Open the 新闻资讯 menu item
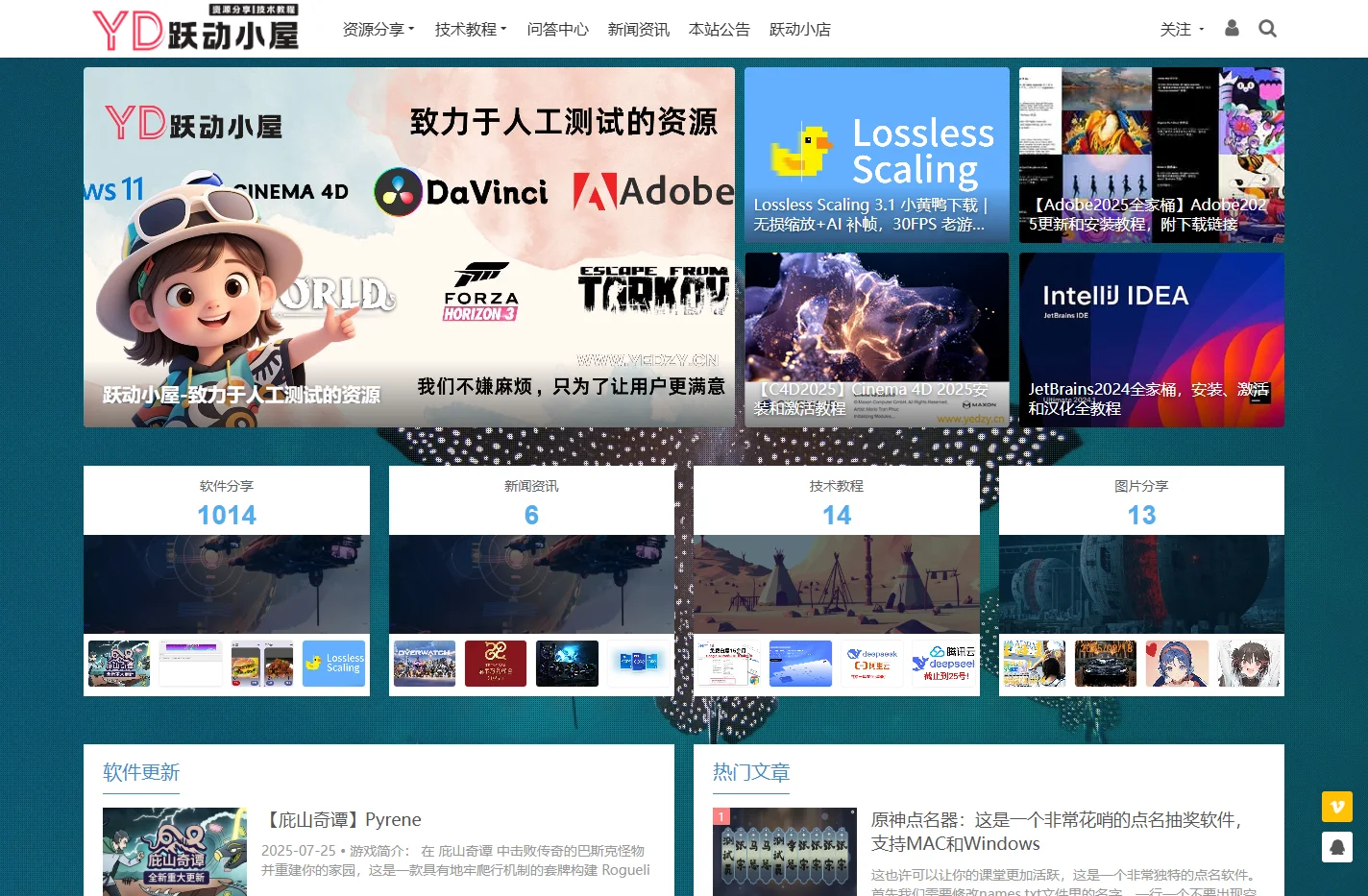 click(x=638, y=29)
